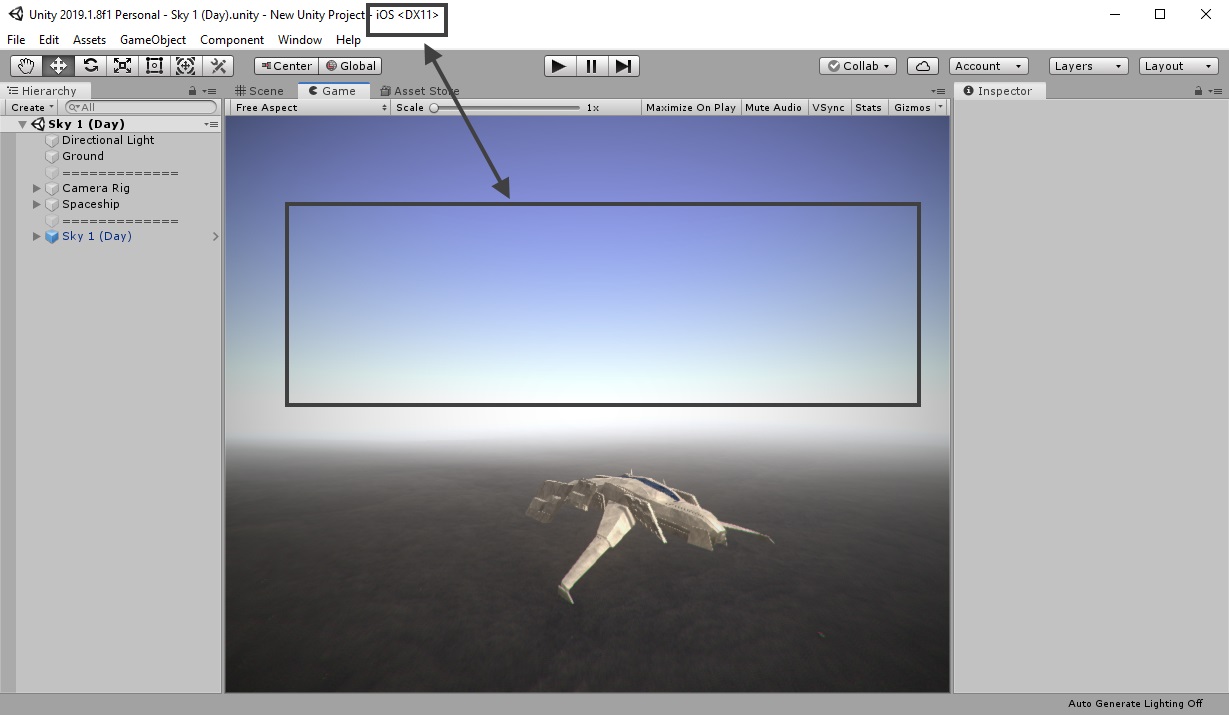Switch pivot mode using the Center button
This screenshot has width=1229, height=715.
pos(285,65)
